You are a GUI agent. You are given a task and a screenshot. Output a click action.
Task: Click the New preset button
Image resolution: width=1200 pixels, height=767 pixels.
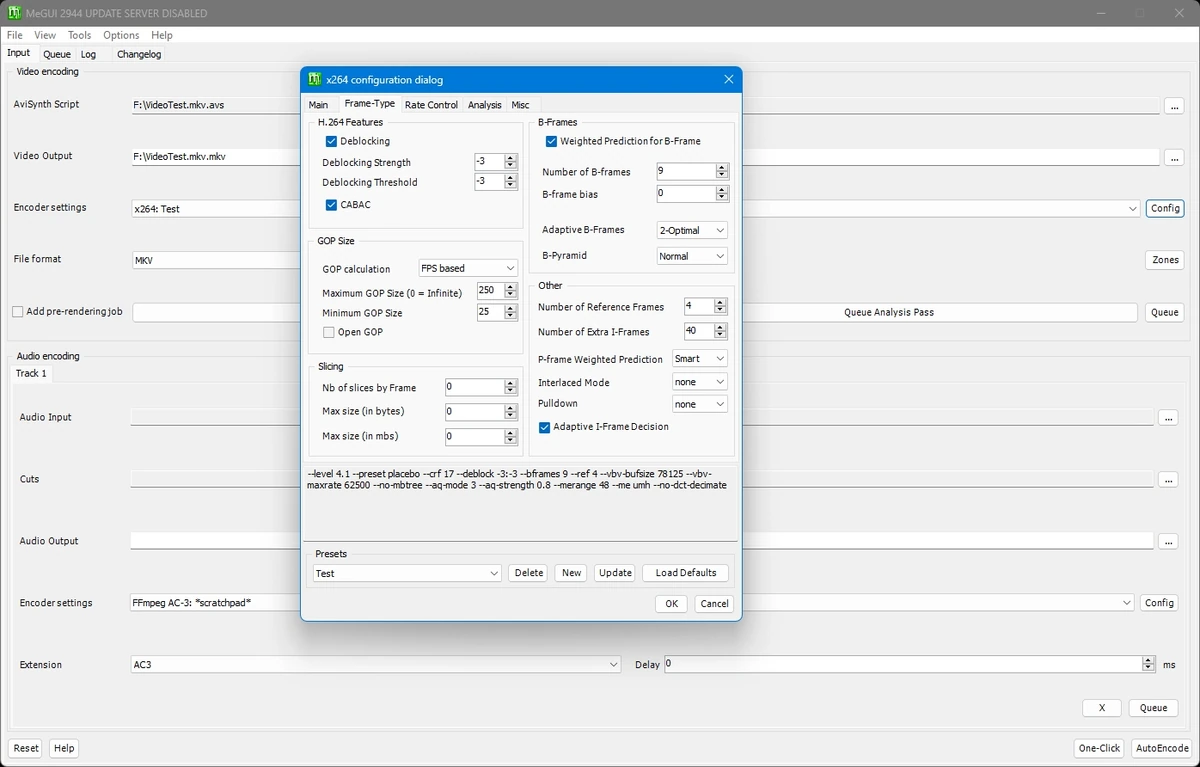point(571,573)
